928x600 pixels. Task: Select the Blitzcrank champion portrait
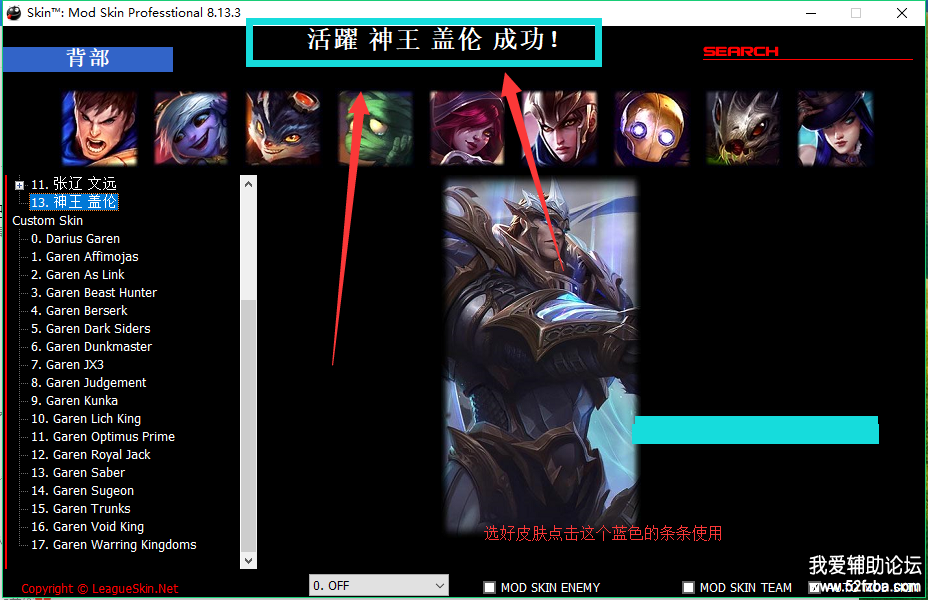point(651,128)
